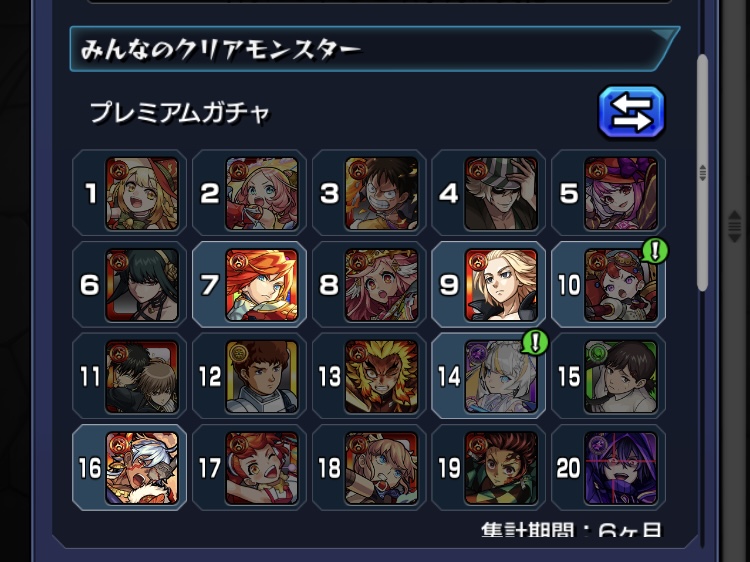The image size is (750, 562).
Task: Click the プレミアムガチャ category label
Action: tap(180, 113)
